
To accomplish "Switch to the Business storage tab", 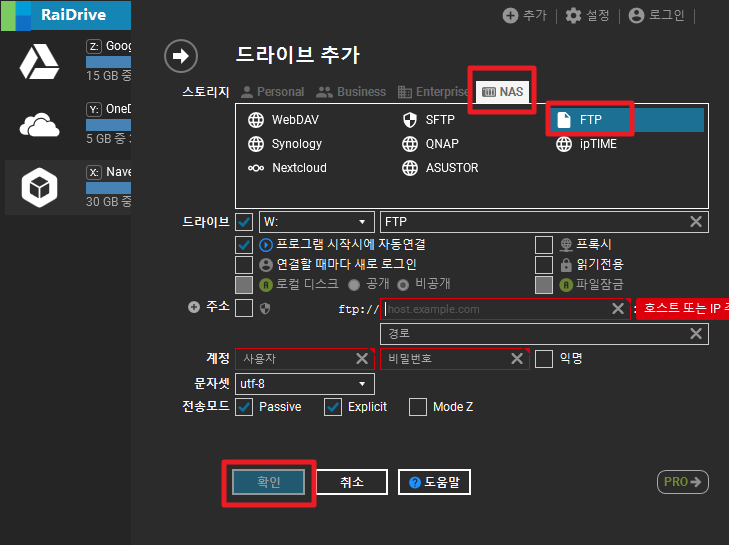I will point(351,92).
